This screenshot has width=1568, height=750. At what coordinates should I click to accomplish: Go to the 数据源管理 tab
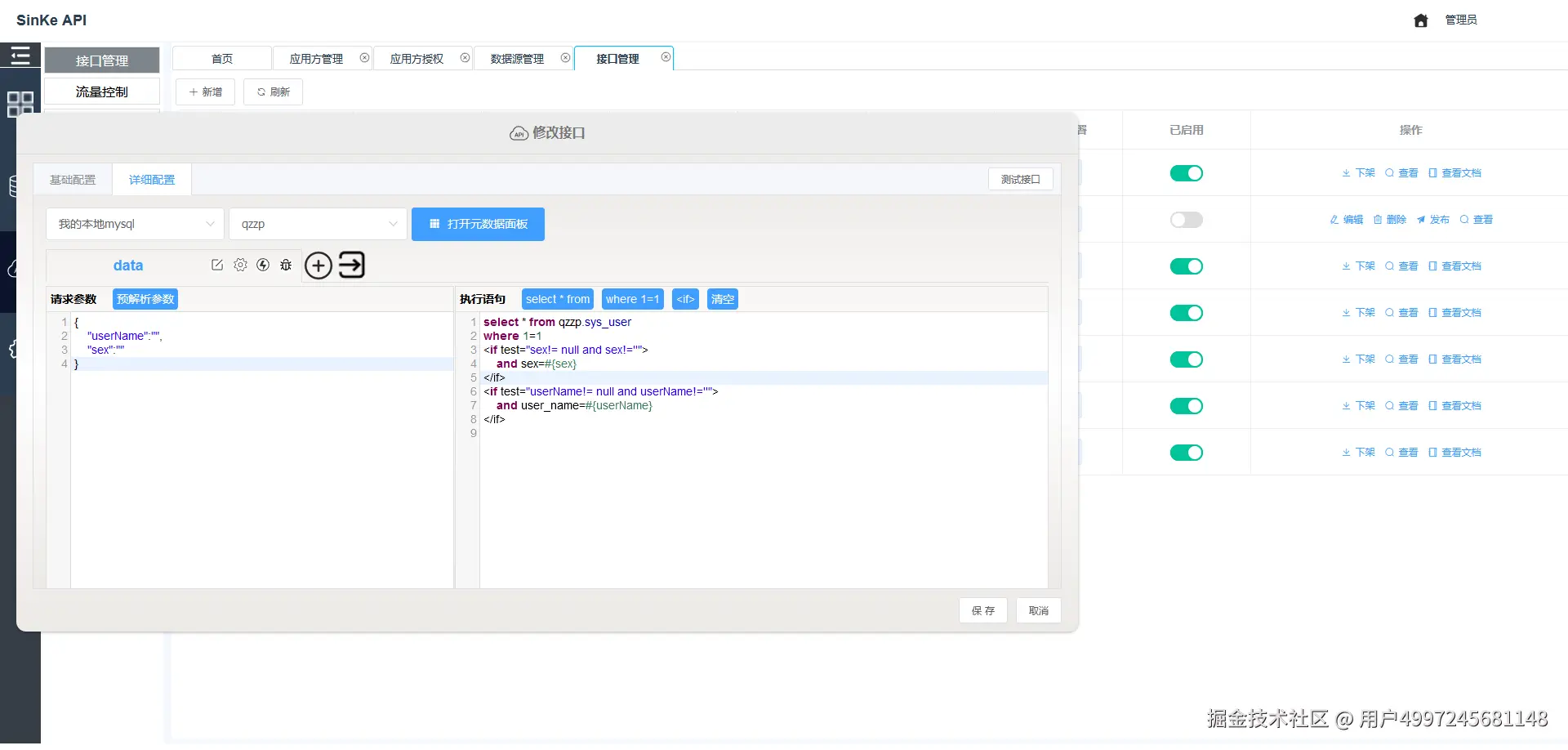tap(517, 59)
